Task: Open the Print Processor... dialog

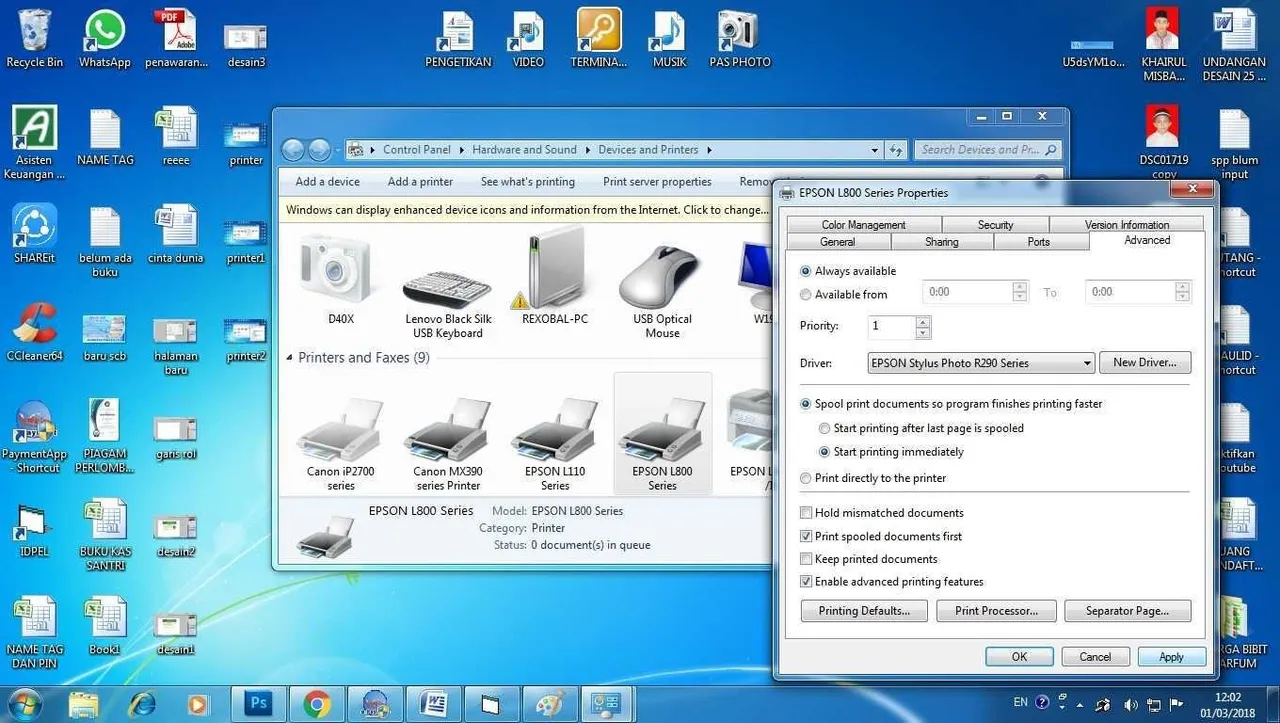Action: click(x=996, y=611)
